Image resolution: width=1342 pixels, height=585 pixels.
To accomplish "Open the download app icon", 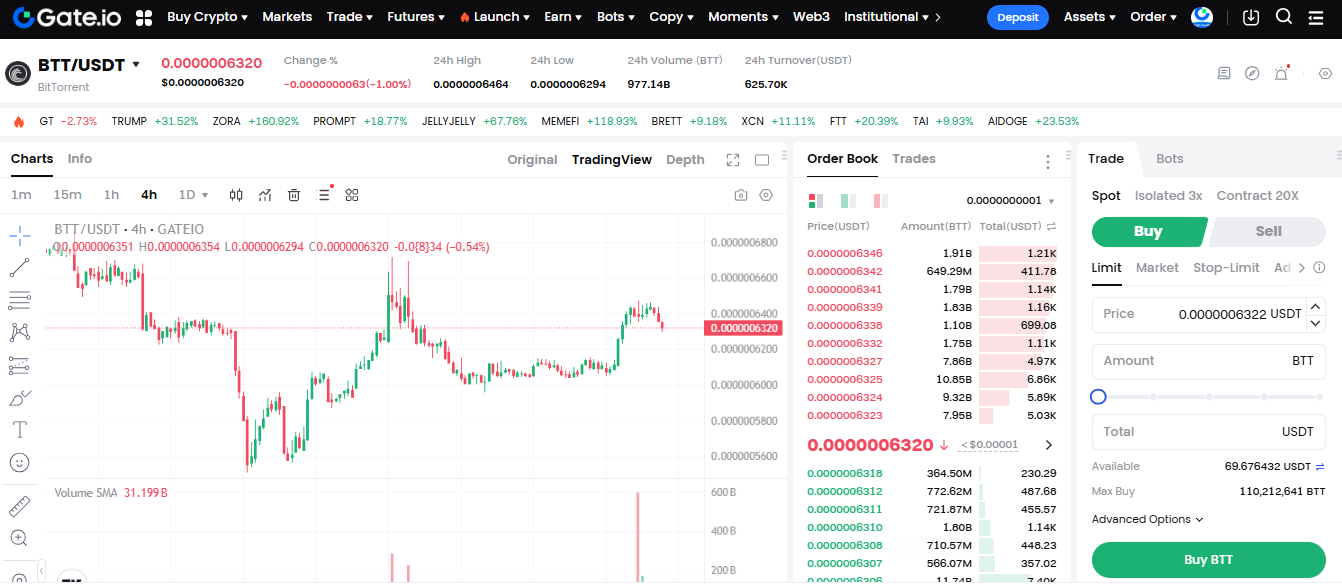I will pyautogui.click(x=1251, y=17).
